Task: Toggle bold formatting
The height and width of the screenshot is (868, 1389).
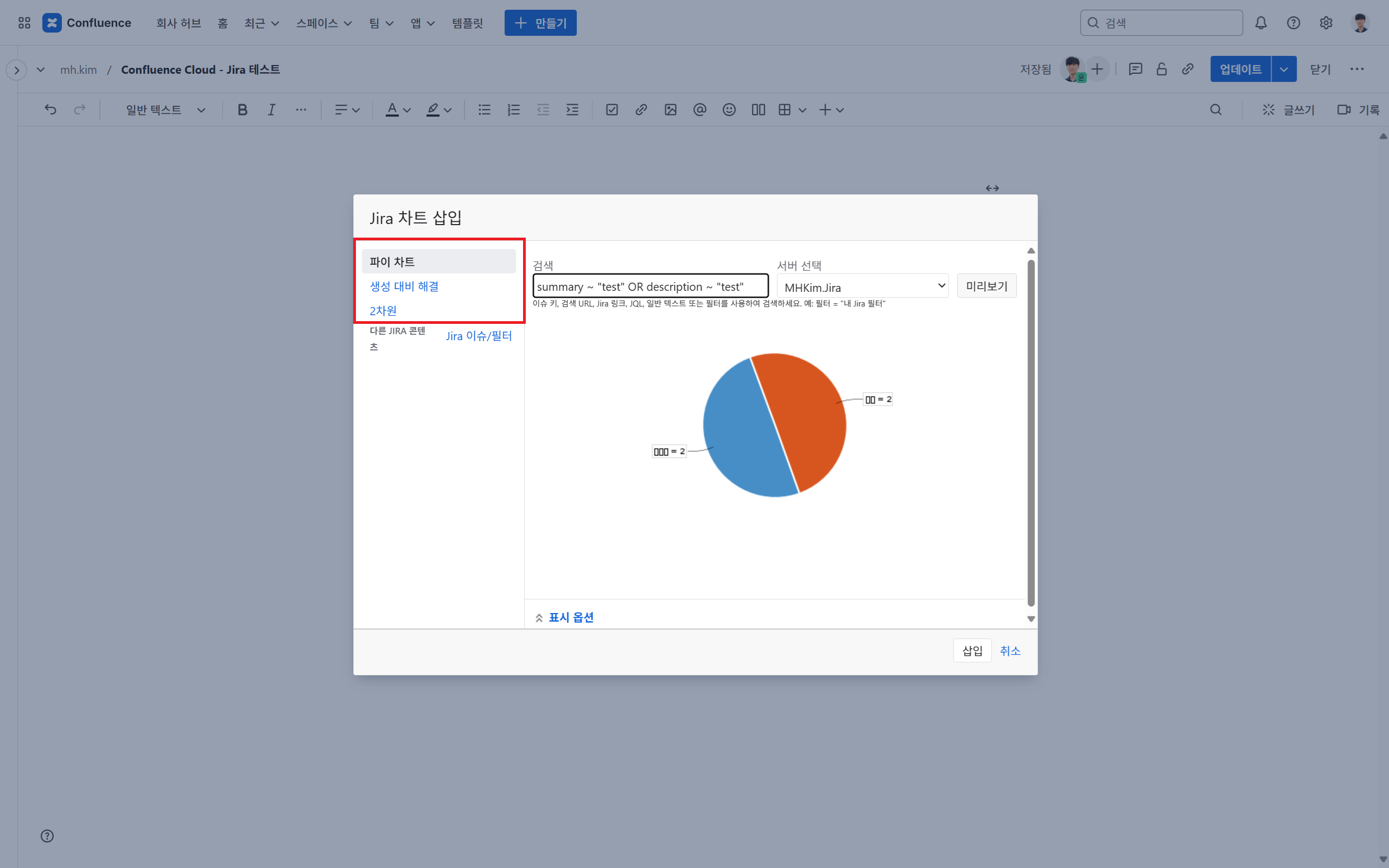Action: 242,110
